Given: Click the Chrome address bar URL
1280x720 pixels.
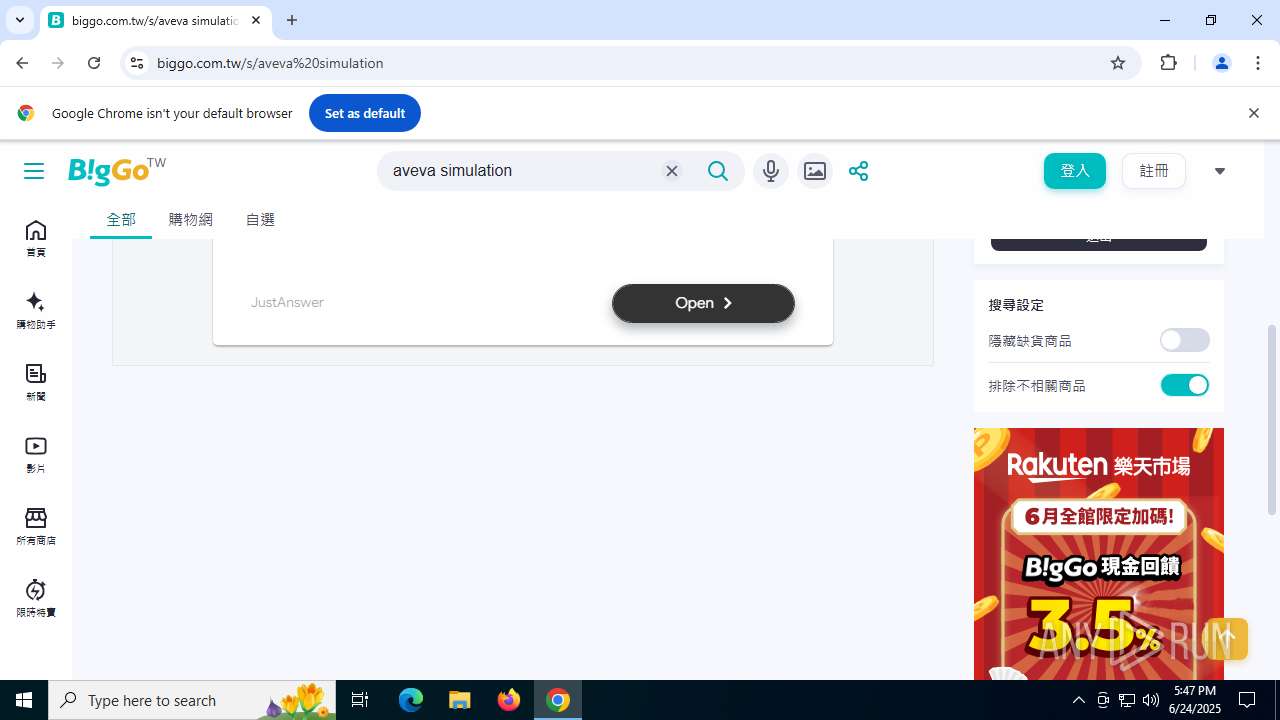Looking at the screenshot, I should [x=270, y=63].
